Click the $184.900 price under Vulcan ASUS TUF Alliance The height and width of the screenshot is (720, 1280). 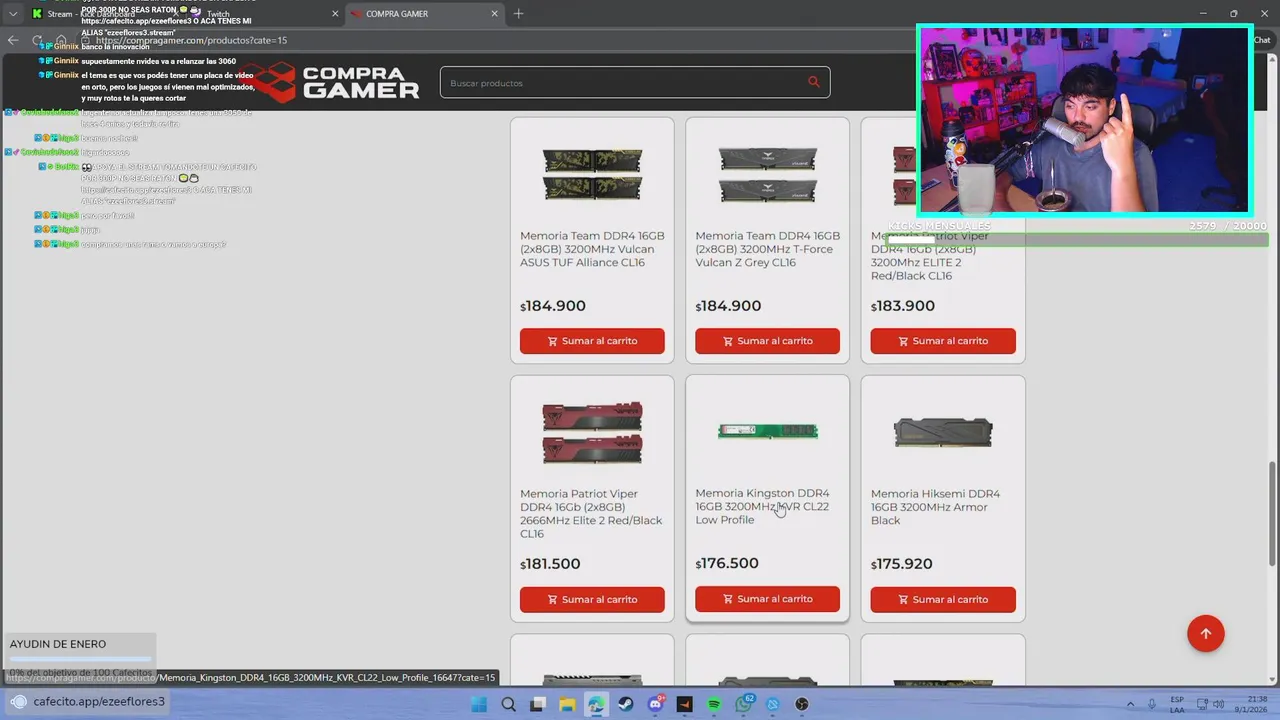coord(553,306)
